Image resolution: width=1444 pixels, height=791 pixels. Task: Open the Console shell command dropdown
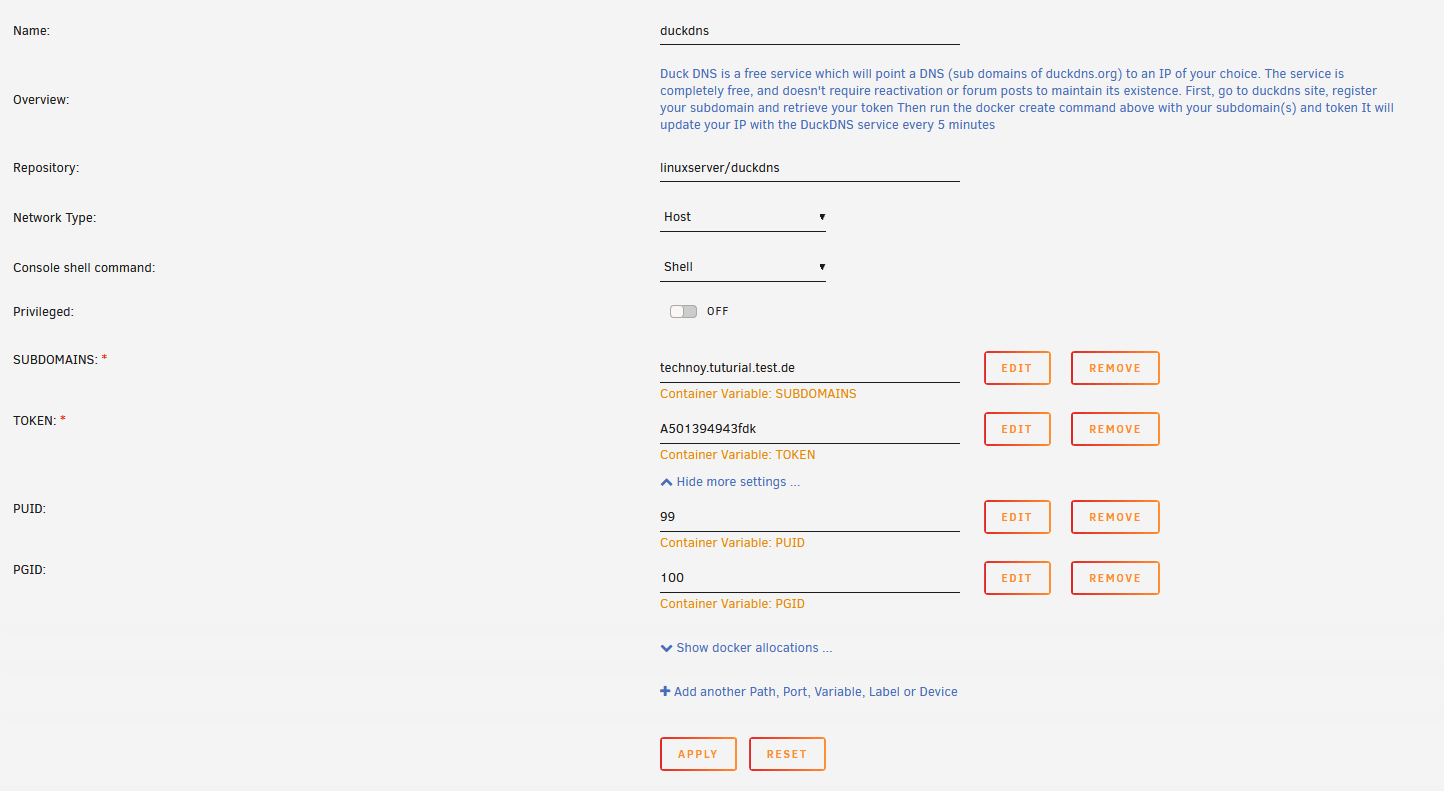743,267
